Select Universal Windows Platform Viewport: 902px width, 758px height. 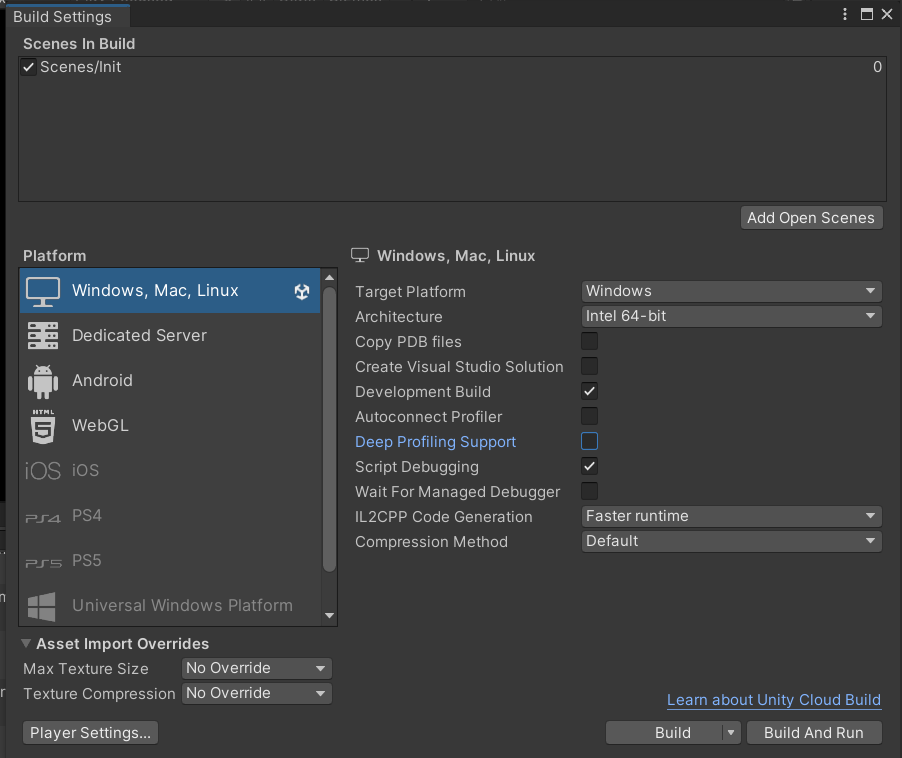(x=170, y=605)
